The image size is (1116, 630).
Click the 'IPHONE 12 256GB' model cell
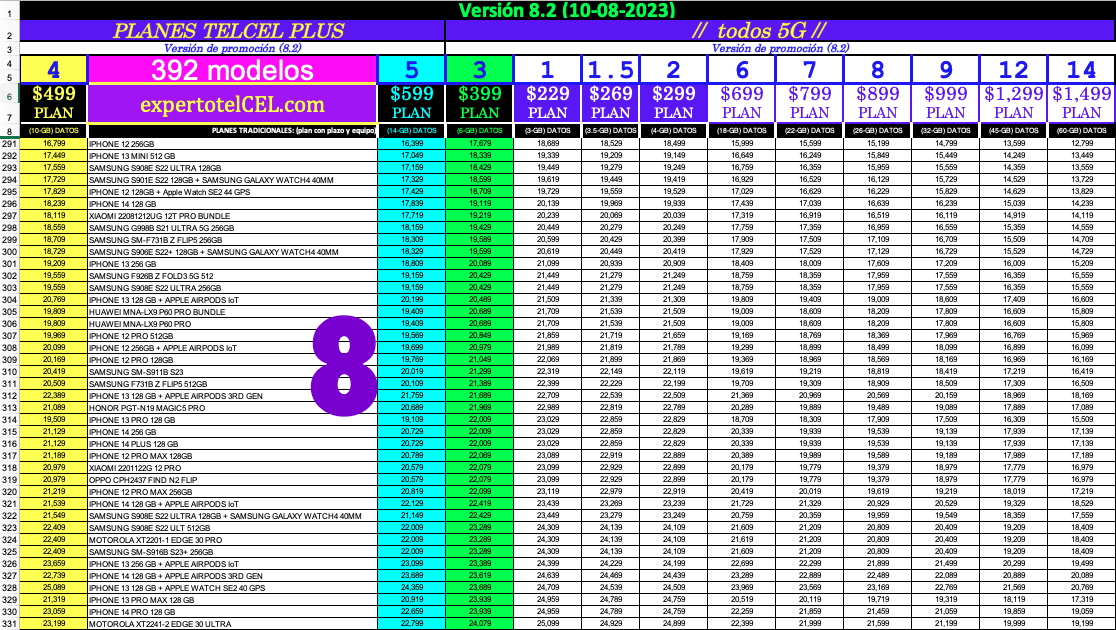(x=232, y=144)
